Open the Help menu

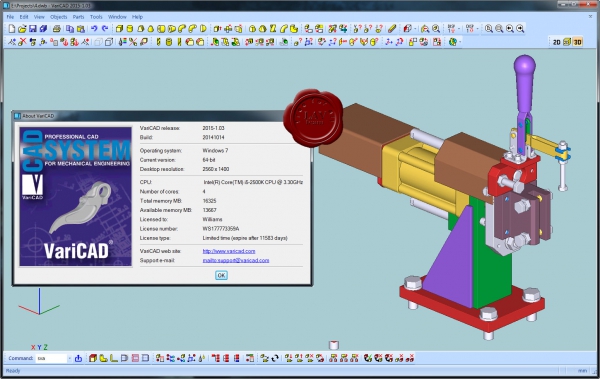137,17
